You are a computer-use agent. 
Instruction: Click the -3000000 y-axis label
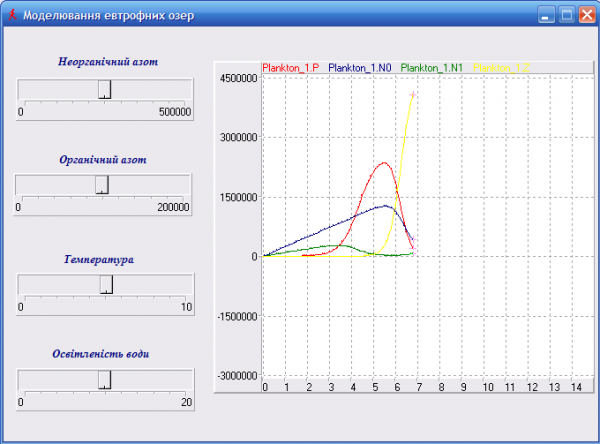click(237, 376)
